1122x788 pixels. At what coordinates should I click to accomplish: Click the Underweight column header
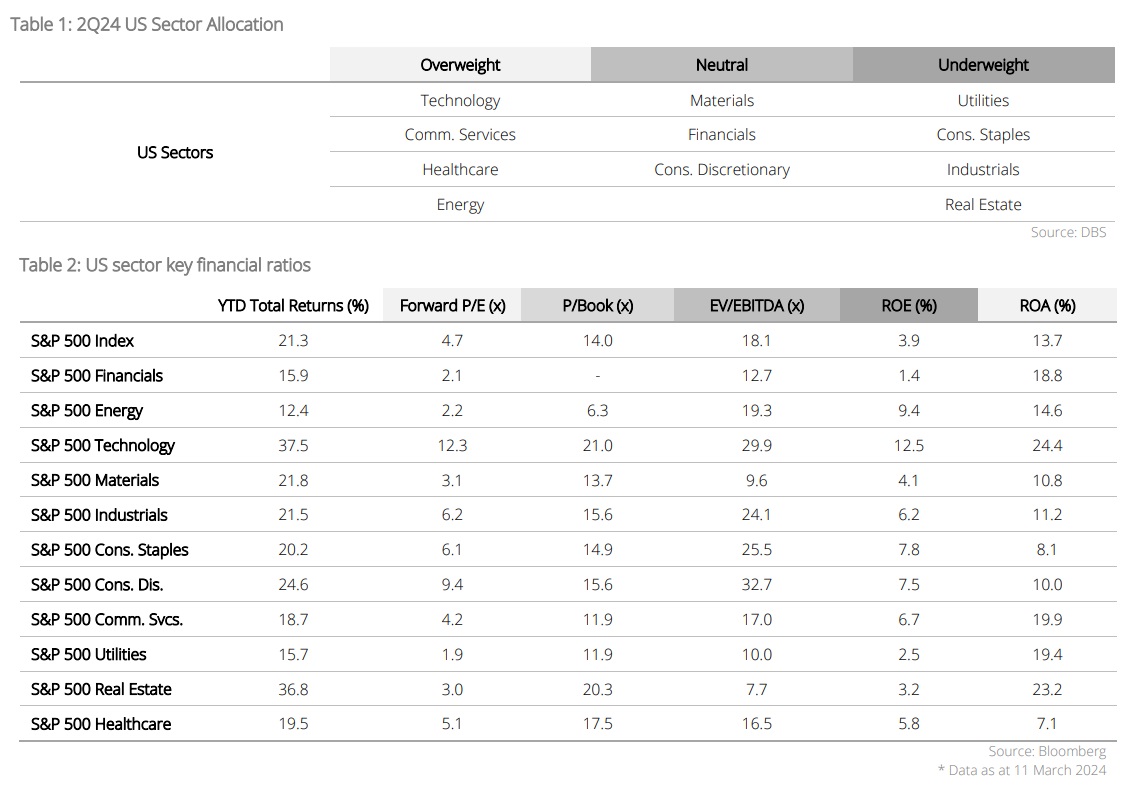pos(983,65)
